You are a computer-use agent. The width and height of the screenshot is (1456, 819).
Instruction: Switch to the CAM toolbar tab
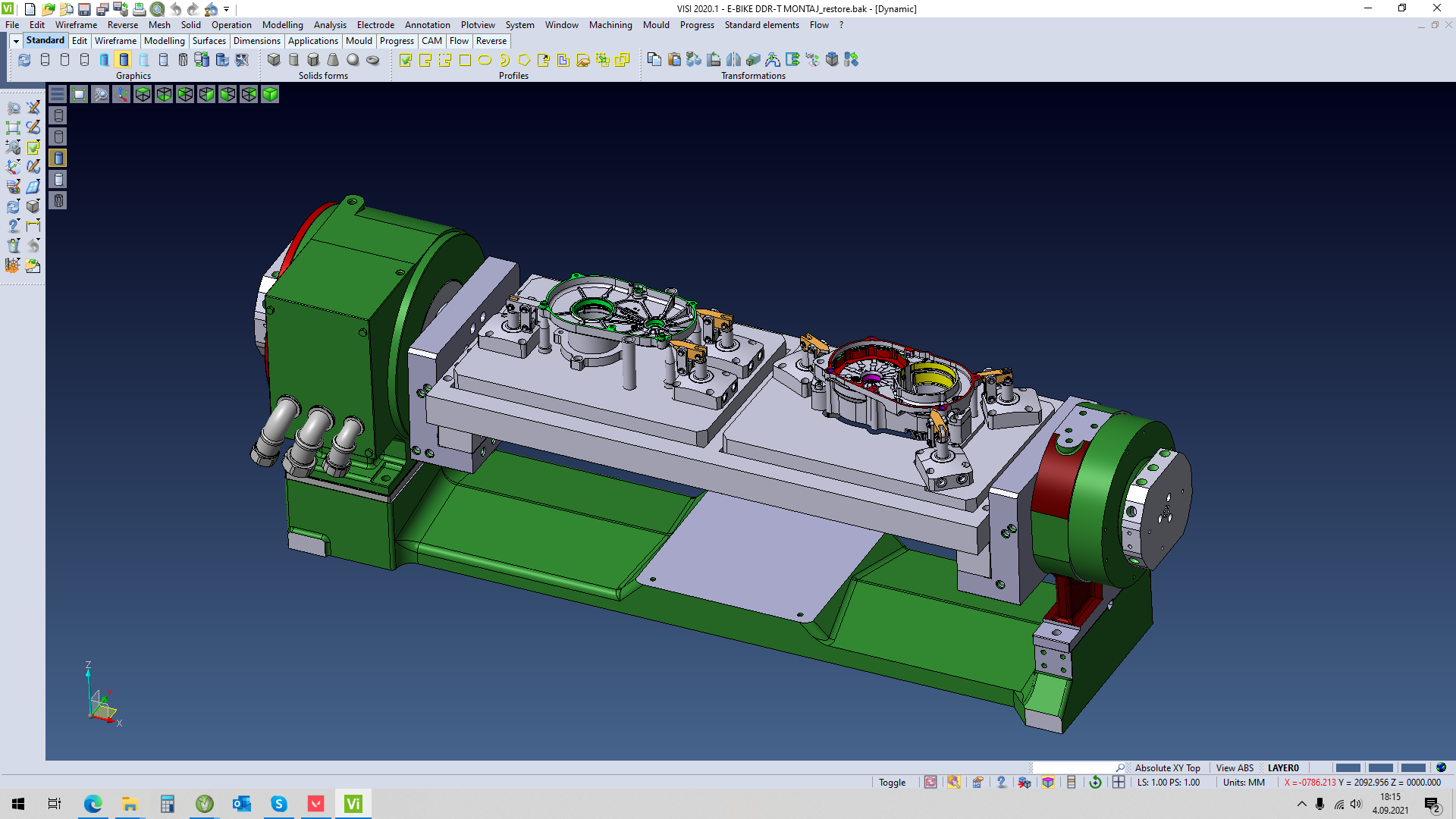(431, 41)
